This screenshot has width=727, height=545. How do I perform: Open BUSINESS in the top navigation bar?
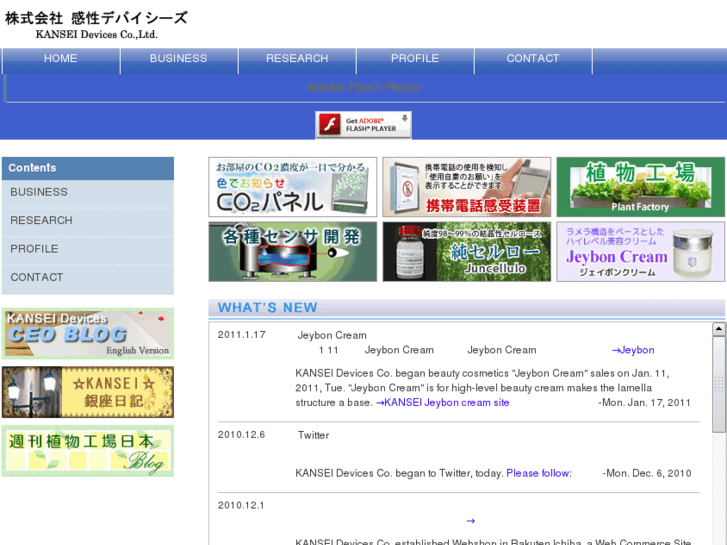[x=179, y=59]
